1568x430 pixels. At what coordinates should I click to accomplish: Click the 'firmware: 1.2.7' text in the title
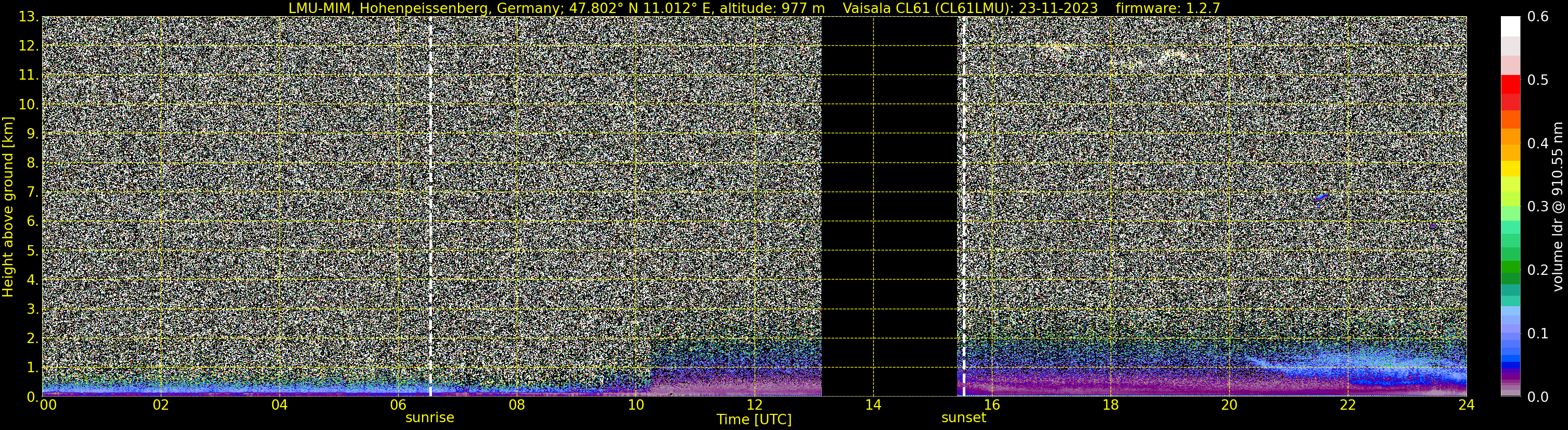(1167, 8)
